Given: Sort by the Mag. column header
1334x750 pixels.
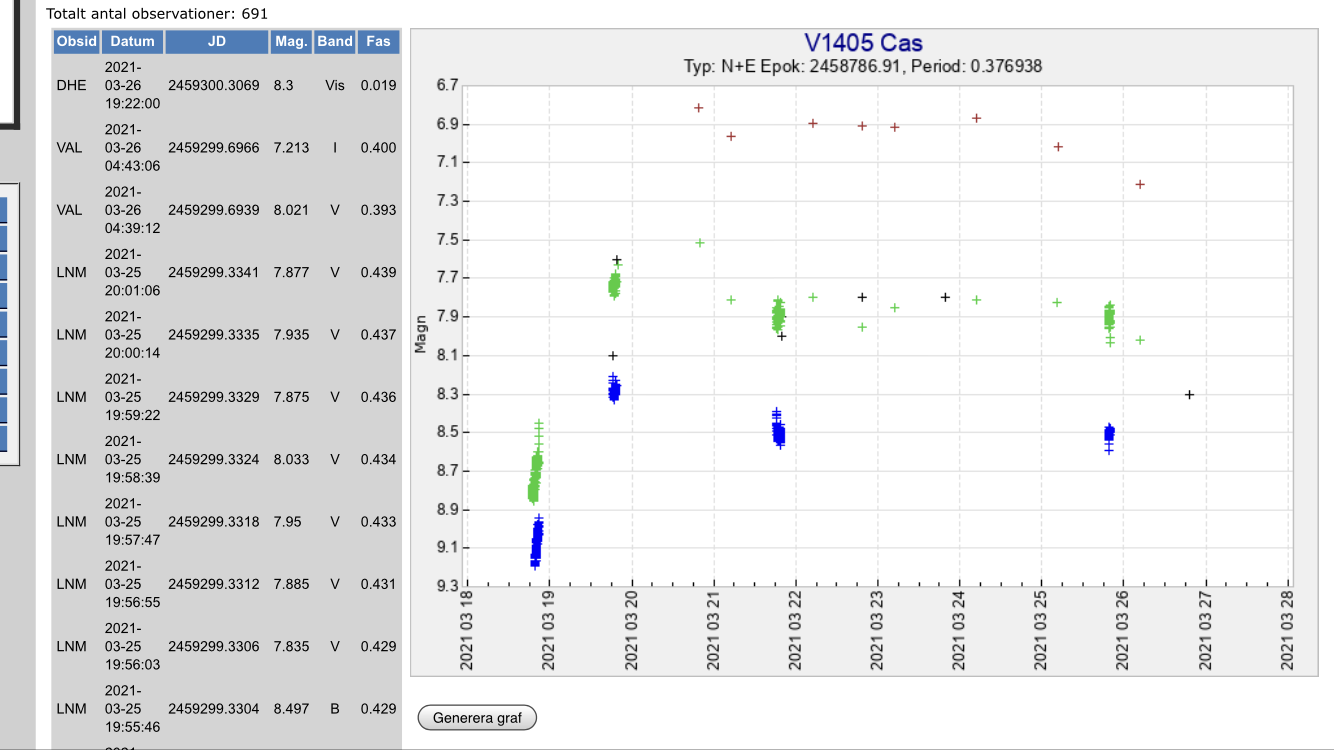Looking at the screenshot, I should [291, 42].
